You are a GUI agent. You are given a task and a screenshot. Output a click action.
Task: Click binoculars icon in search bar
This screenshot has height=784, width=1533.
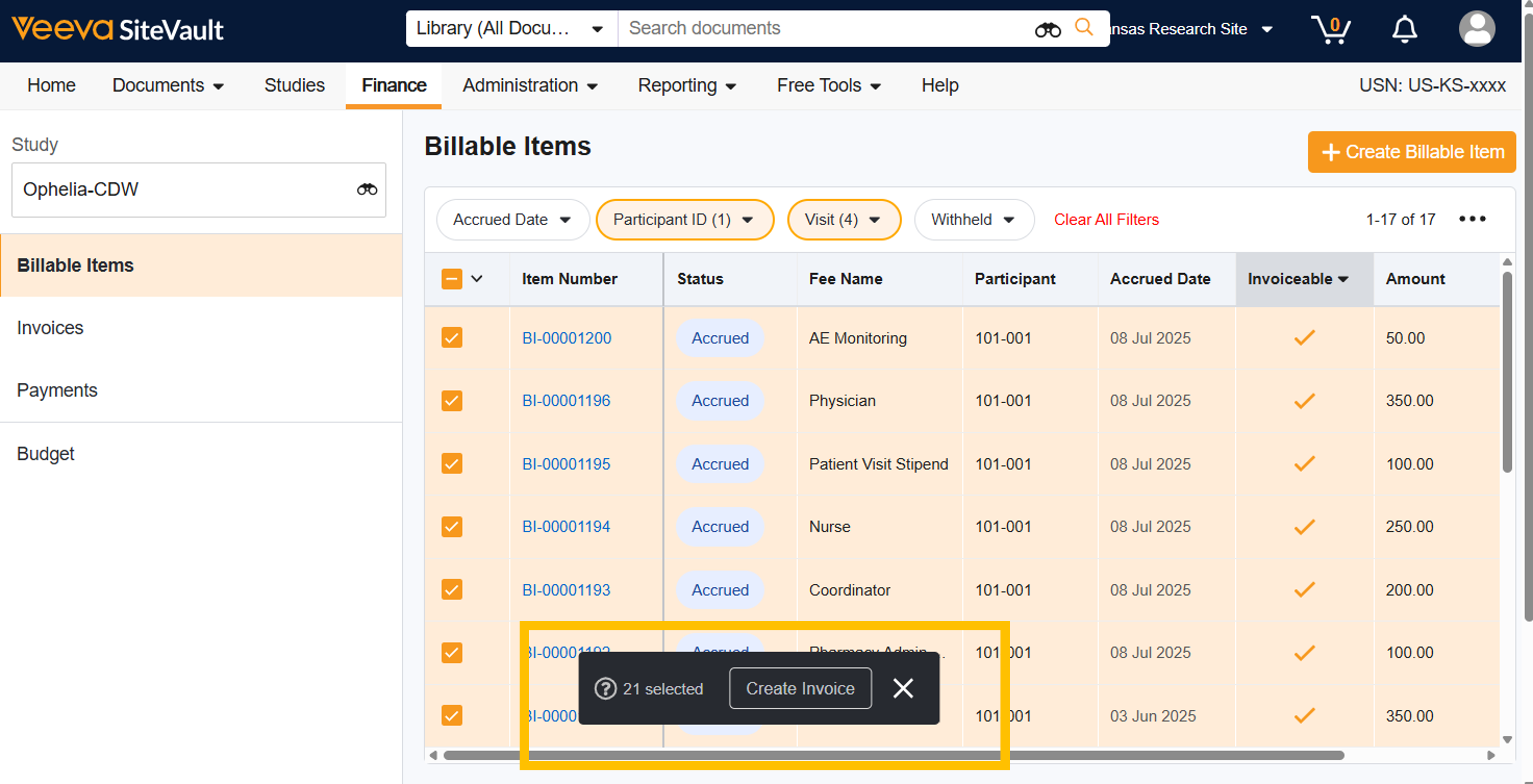tap(1047, 29)
